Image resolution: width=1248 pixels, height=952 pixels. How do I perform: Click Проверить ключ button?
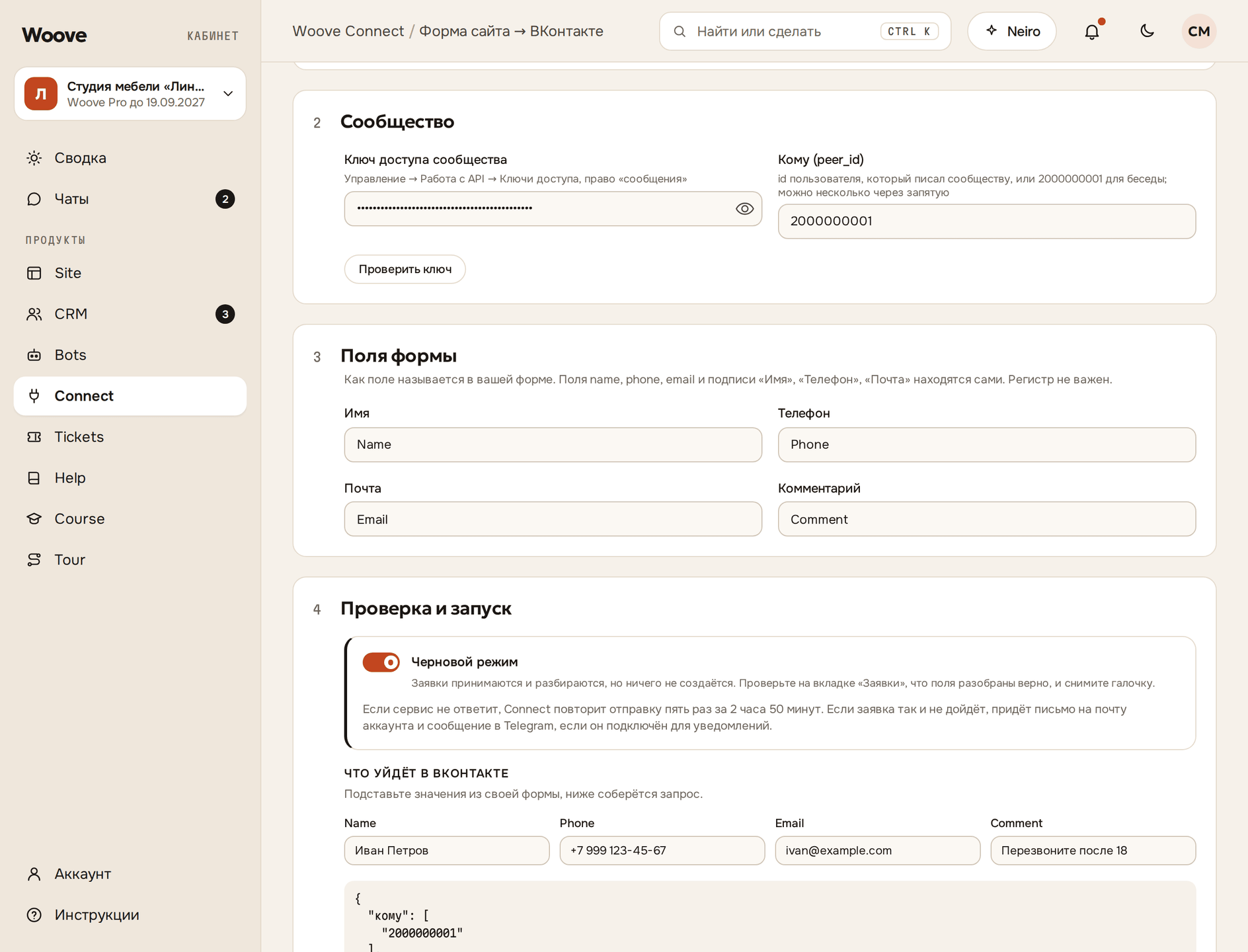coord(405,269)
